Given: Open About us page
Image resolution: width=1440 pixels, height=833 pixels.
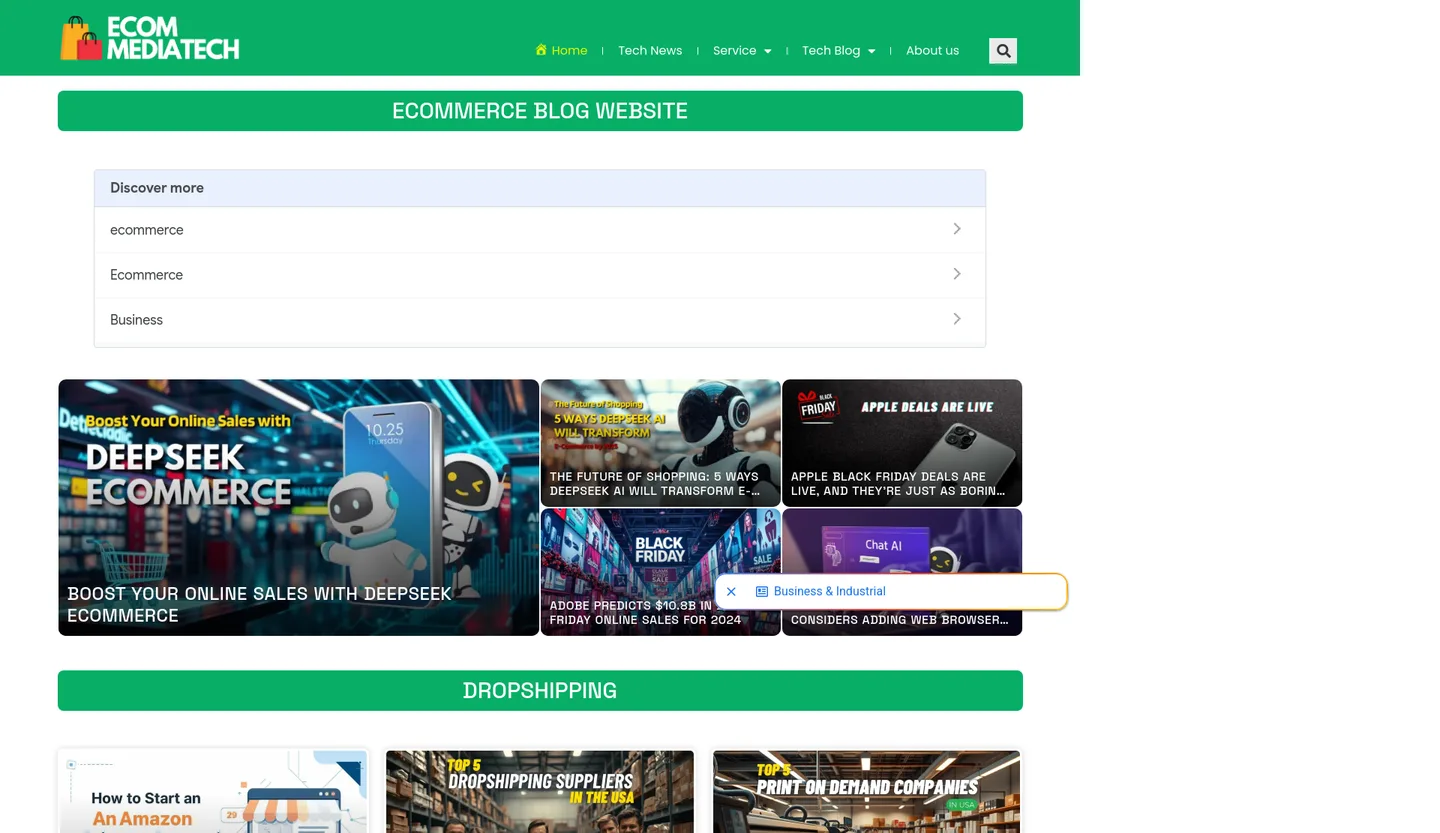Looking at the screenshot, I should point(932,51).
